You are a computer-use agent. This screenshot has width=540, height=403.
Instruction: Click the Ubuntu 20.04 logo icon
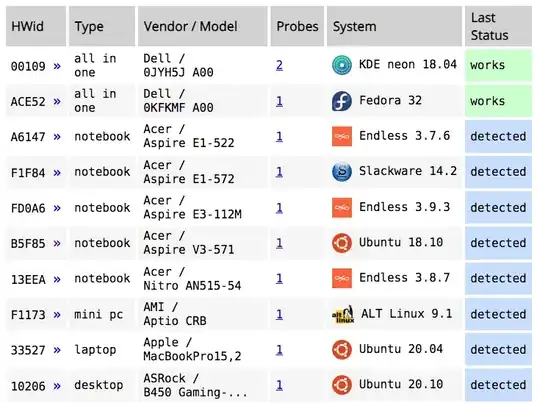click(x=342, y=349)
